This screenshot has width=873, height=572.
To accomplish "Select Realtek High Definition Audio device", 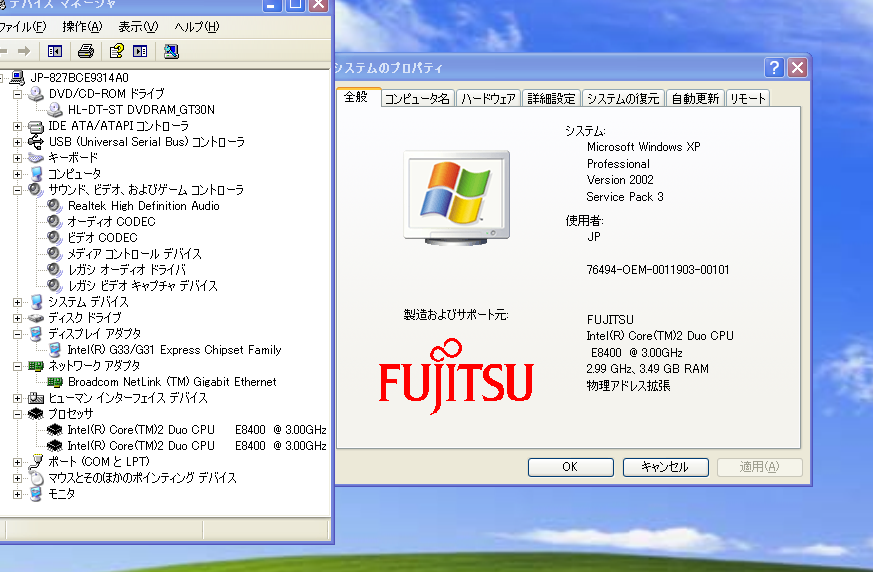I will coord(144,206).
